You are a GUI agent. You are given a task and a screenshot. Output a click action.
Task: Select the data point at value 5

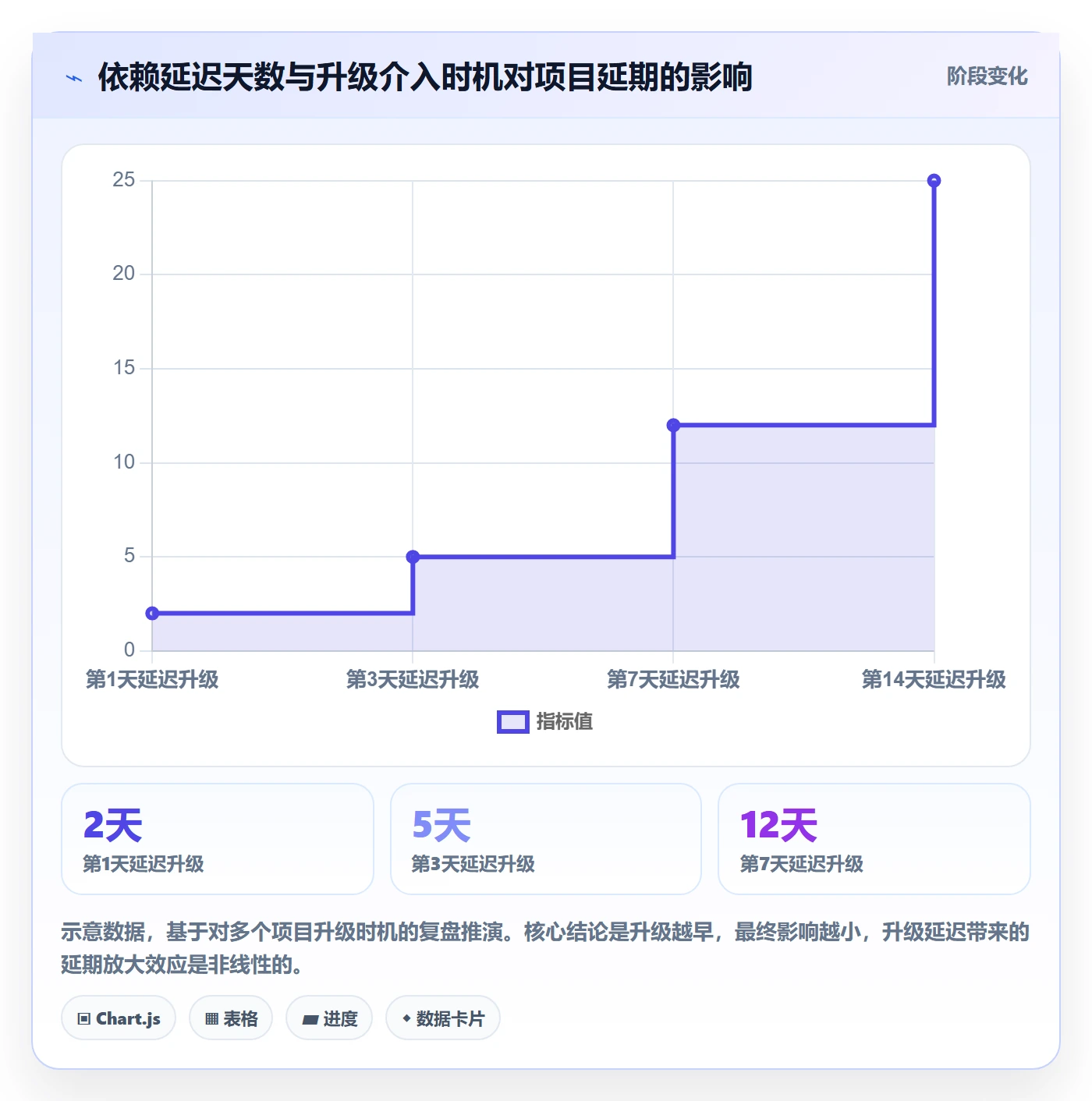413,557
